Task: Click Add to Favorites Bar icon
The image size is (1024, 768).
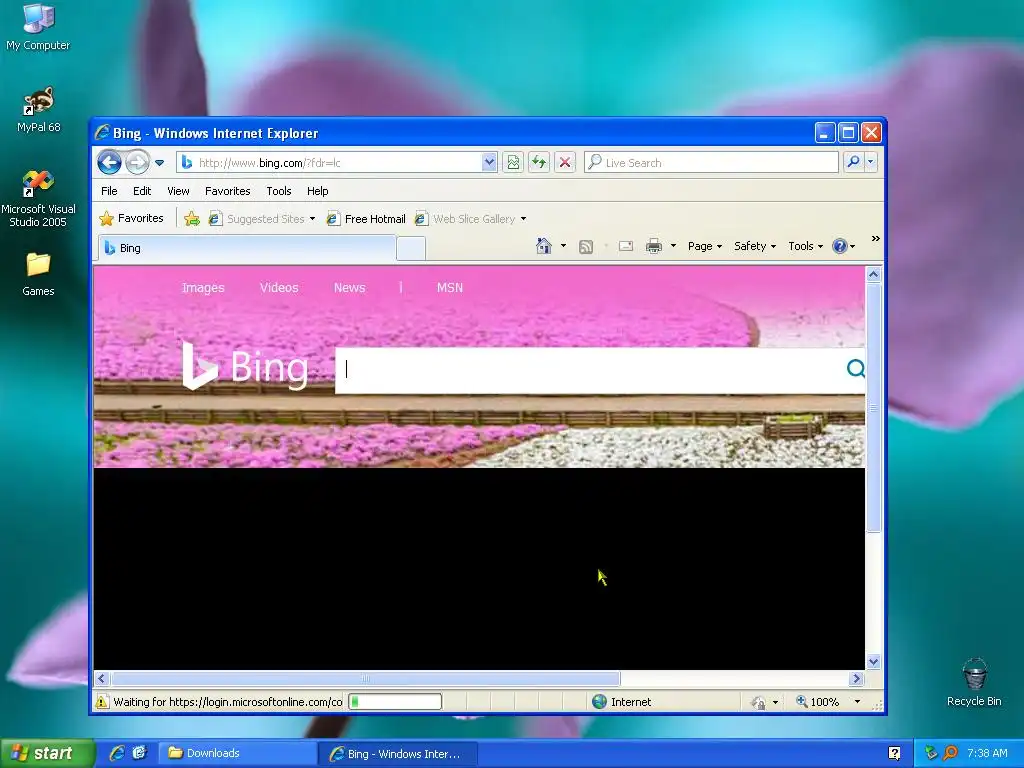Action: click(191, 219)
